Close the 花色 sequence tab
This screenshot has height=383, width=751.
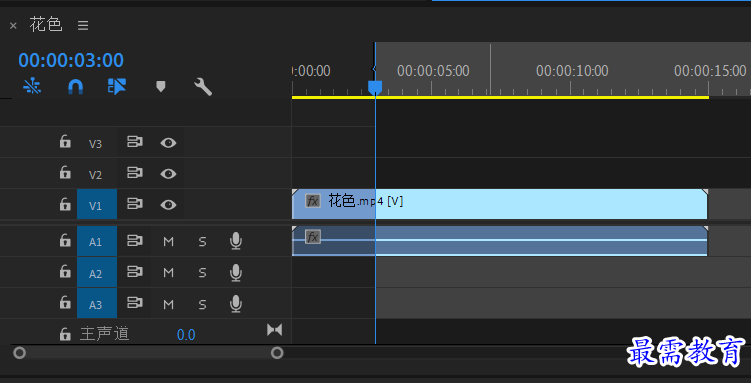pos(13,25)
